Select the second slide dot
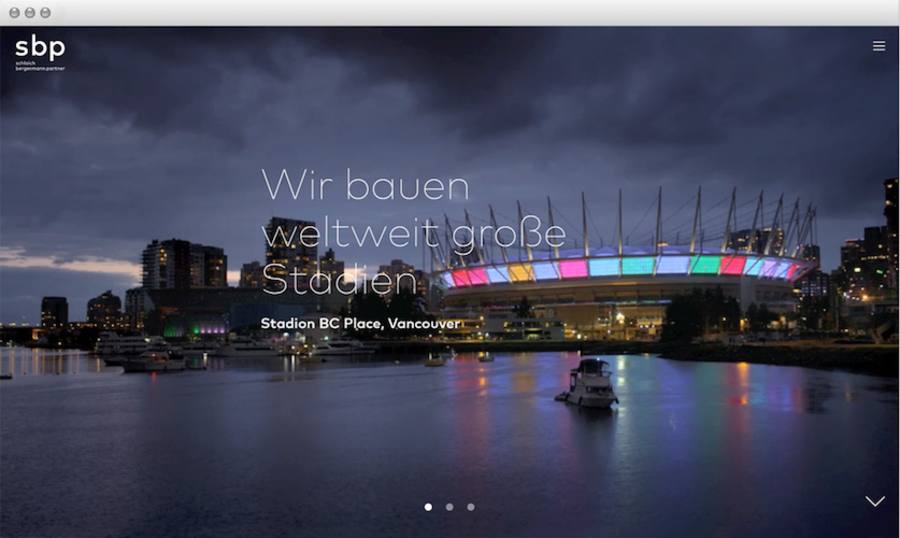This screenshot has height=538, width=900. [x=449, y=507]
